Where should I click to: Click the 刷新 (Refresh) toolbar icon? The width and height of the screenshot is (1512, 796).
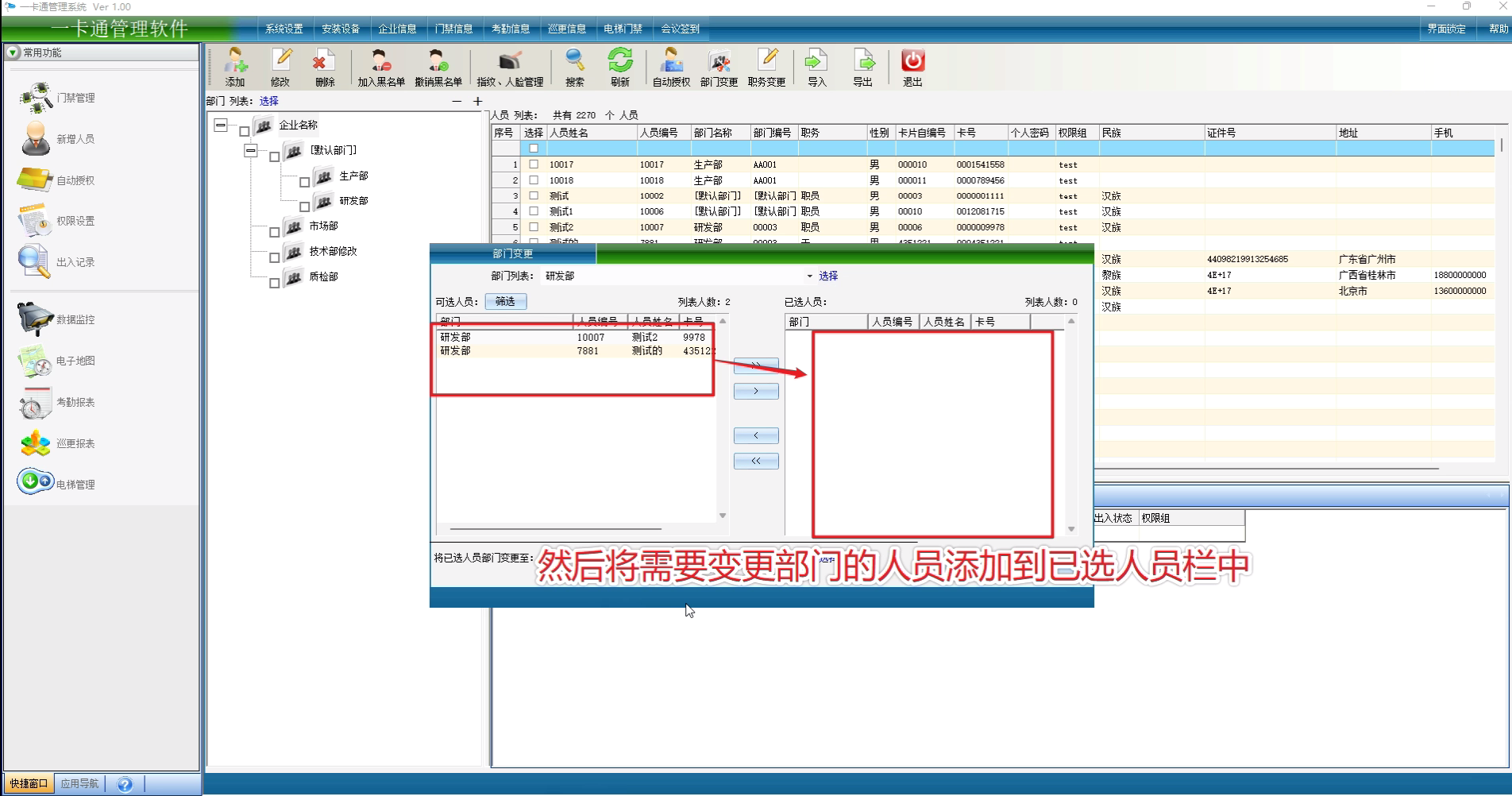coord(619,67)
